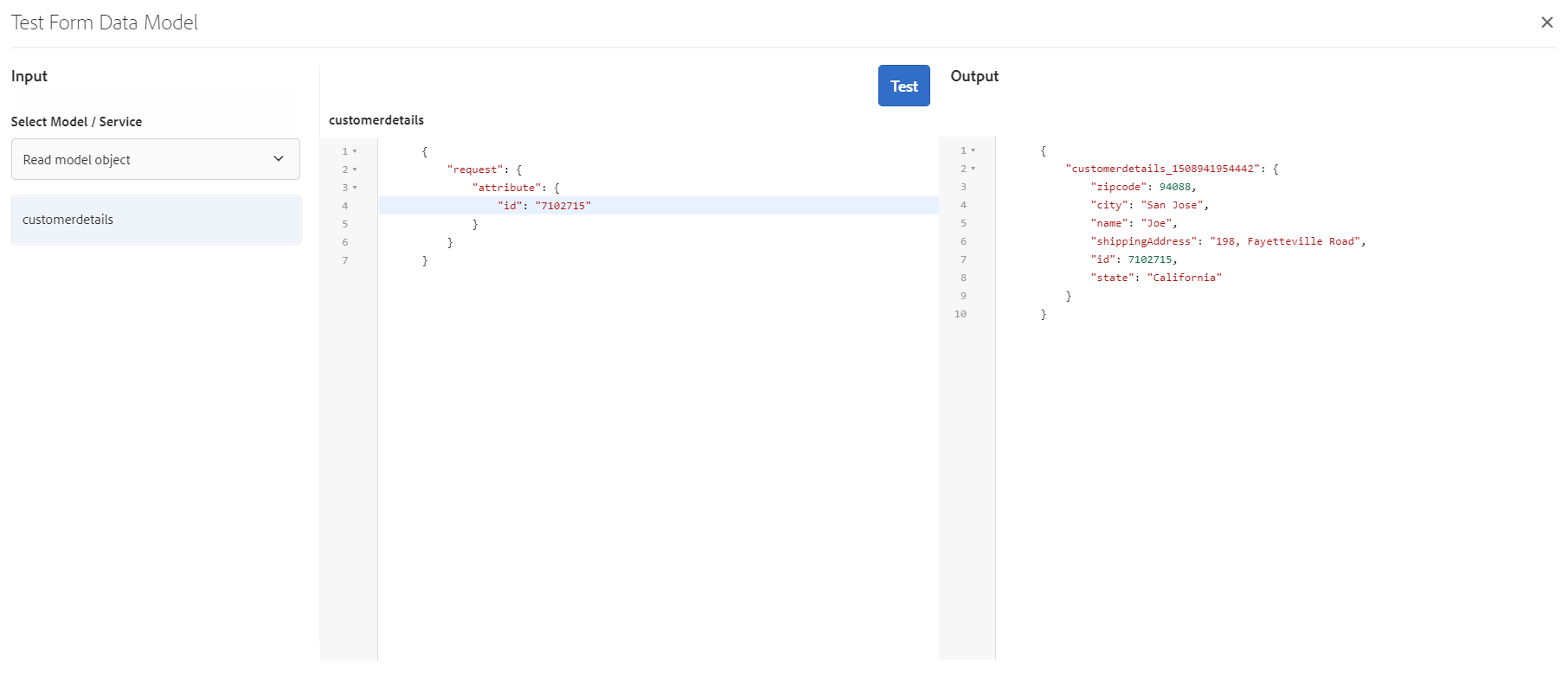Viewport: 1568px width, 697px height.
Task: Close the Test Form Data Model dialog
Action: (1546, 22)
